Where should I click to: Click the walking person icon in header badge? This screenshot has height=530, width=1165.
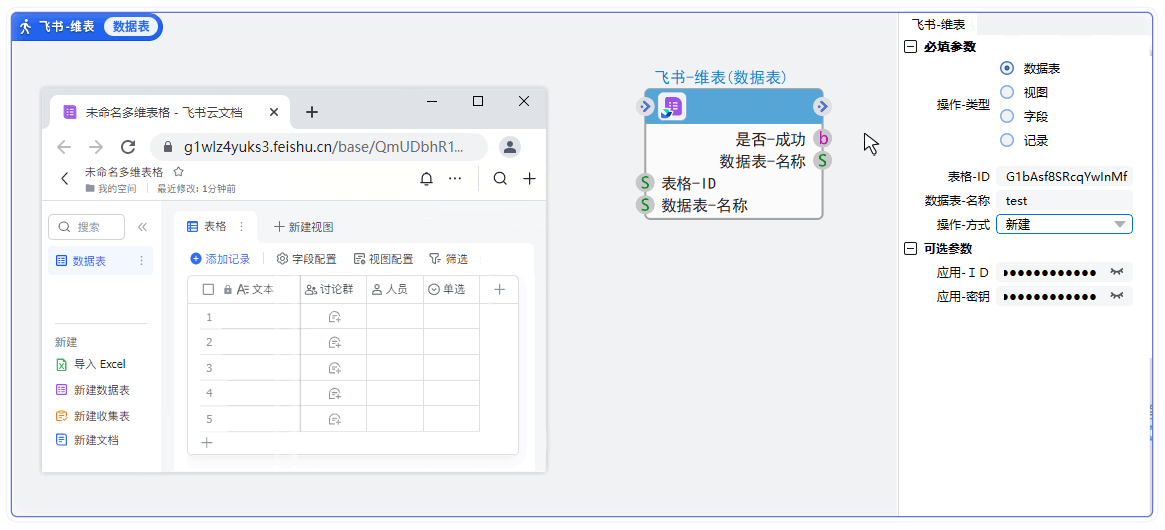[x=26, y=27]
